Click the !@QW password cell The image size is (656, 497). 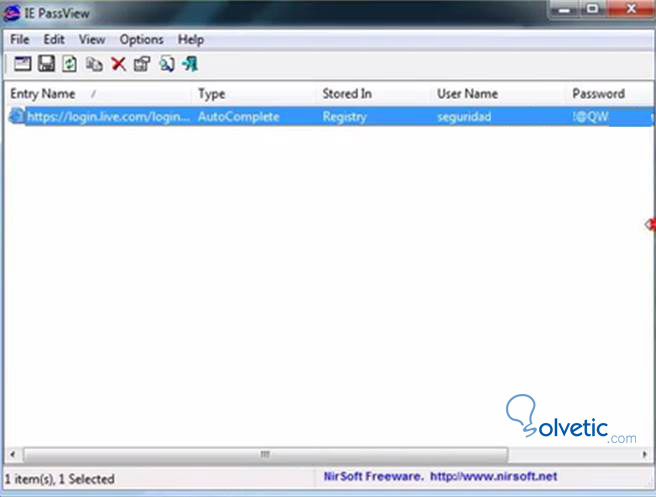(x=591, y=117)
